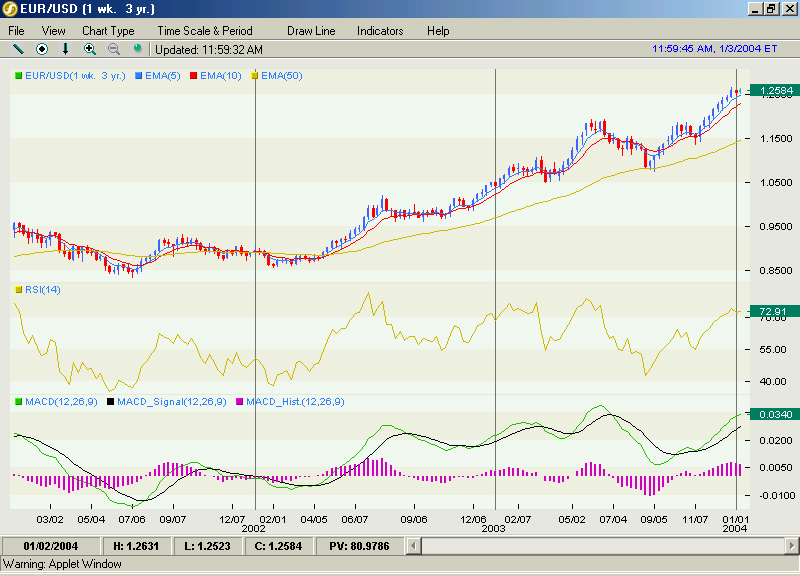The image size is (800, 576).
Task: Click the green EUR/USD legend swatch
Action: click(x=19, y=76)
